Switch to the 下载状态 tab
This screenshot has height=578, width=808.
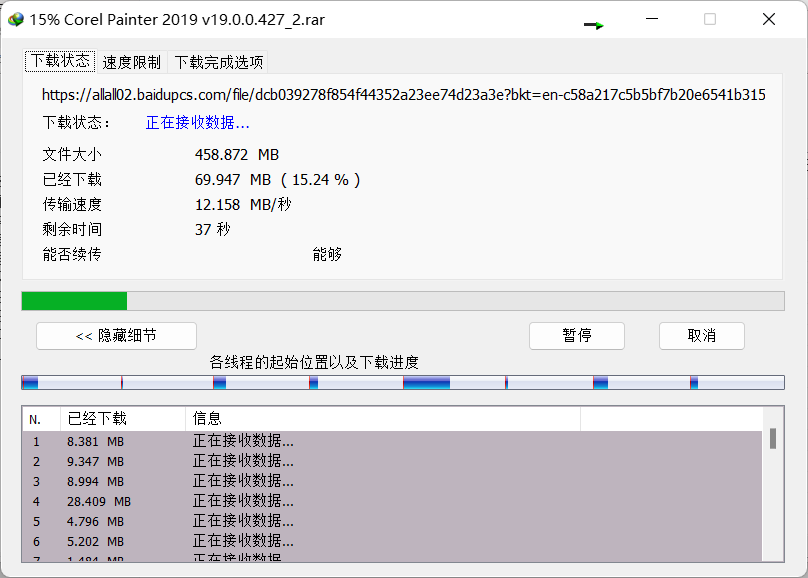coord(60,61)
